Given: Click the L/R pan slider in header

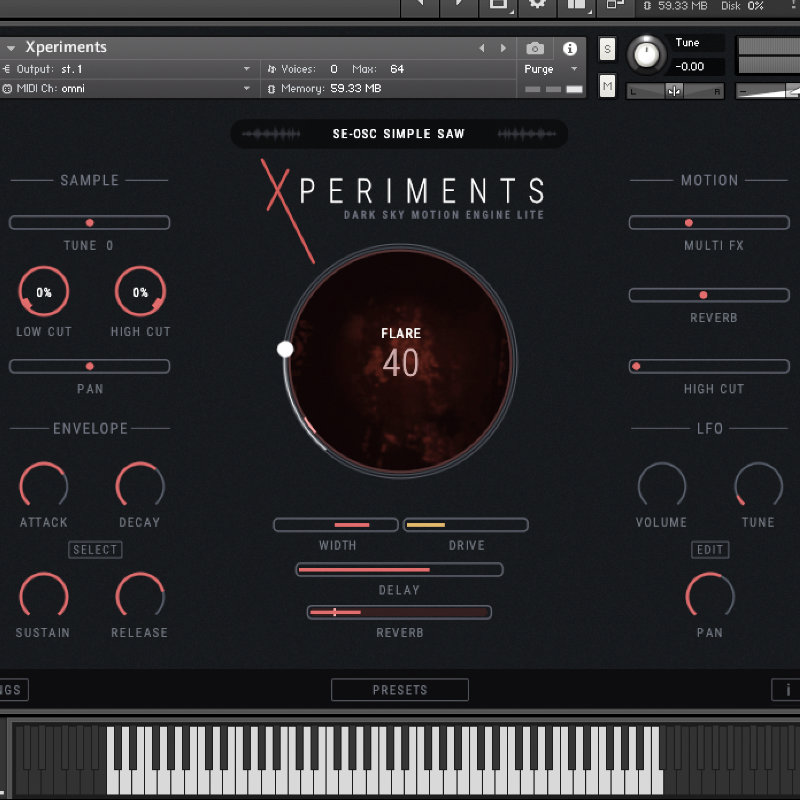Looking at the screenshot, I should coord(675,91).
